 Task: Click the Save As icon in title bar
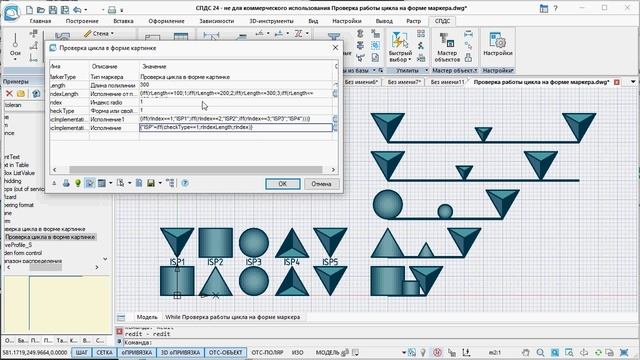point(64,9)
